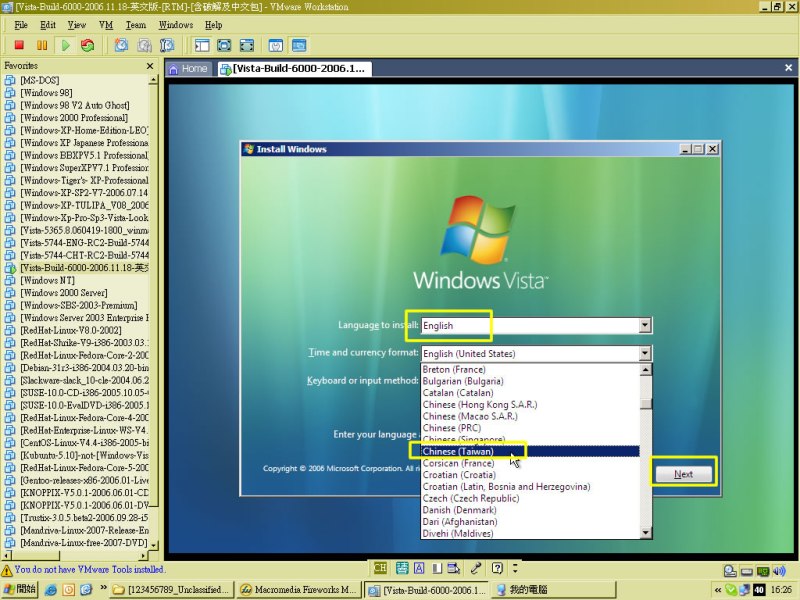Expand hidden tray icons with chevron
Viewport: 800px width, 600px height.
pyautogui.click(x=718, y=590)
